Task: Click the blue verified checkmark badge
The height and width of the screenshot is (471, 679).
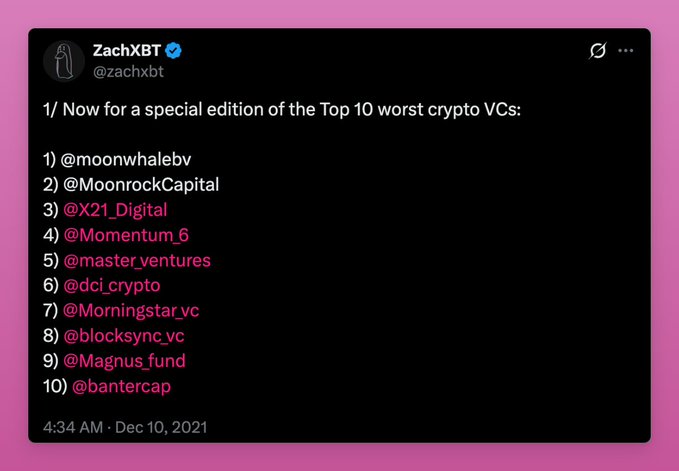Action: 174,51
